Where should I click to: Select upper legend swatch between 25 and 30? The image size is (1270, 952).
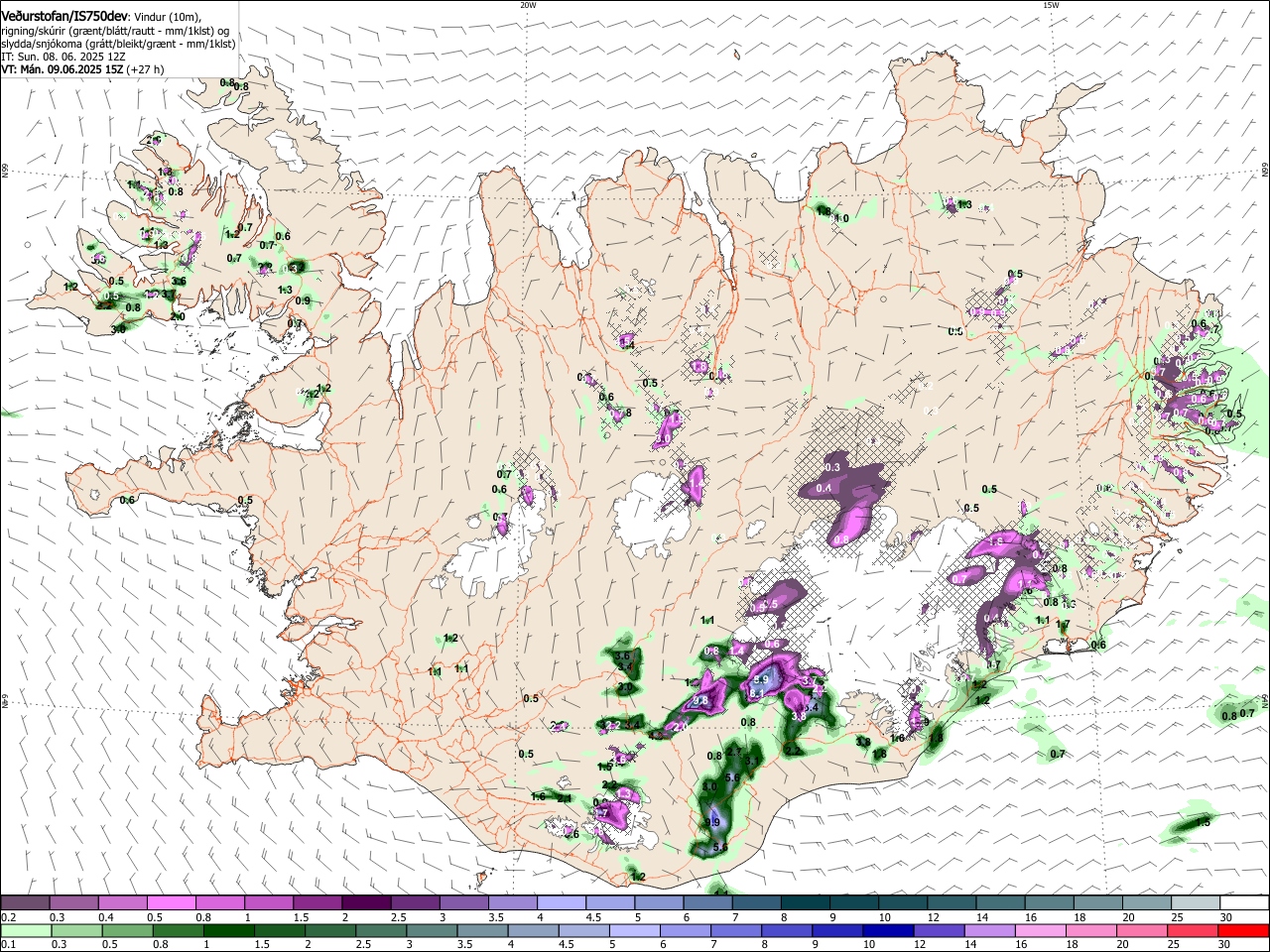[1196, 903]
